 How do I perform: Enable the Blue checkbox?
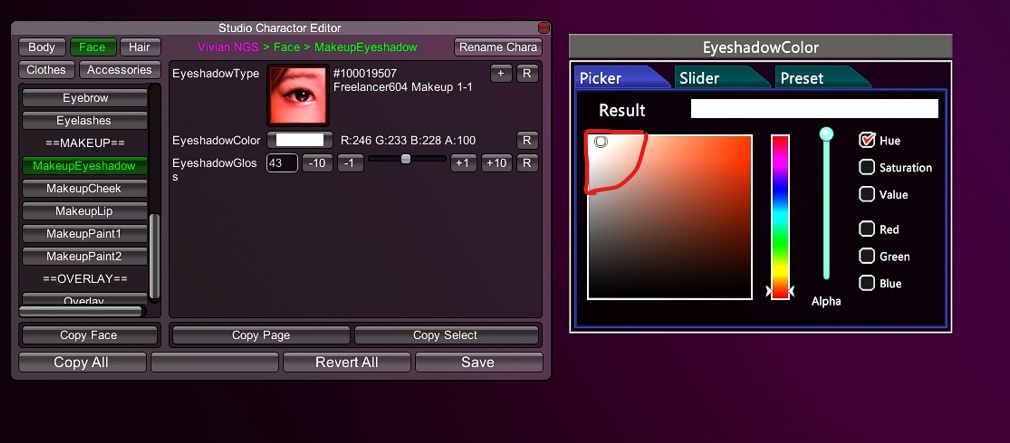click(867, 283)
